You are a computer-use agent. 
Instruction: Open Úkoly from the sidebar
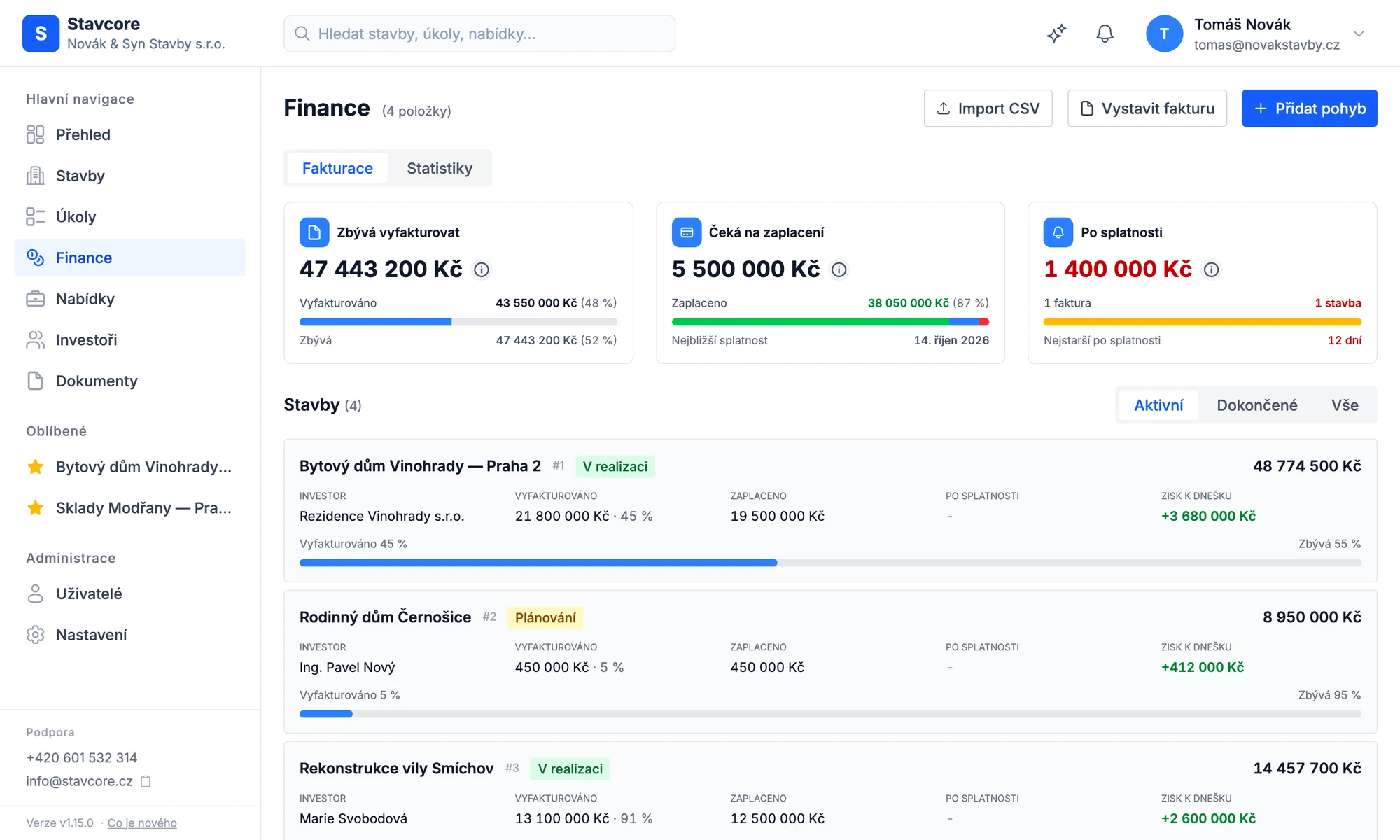[x=130, y=216]
